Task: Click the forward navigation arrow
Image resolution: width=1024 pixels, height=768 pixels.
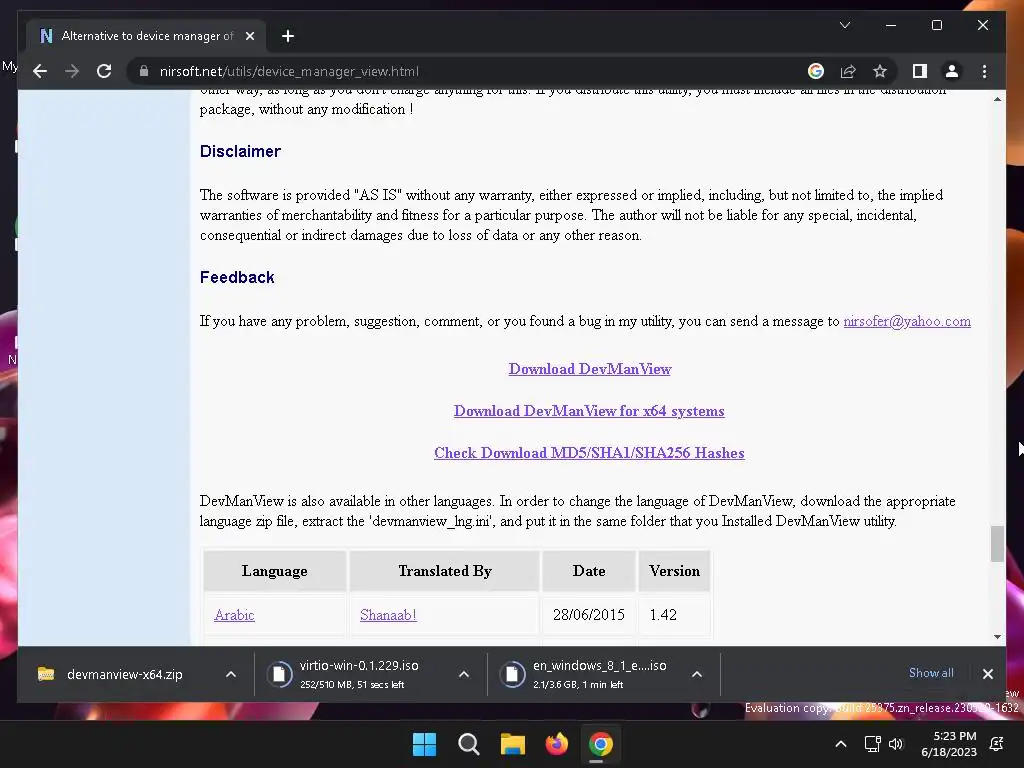Action: (72, 71)
